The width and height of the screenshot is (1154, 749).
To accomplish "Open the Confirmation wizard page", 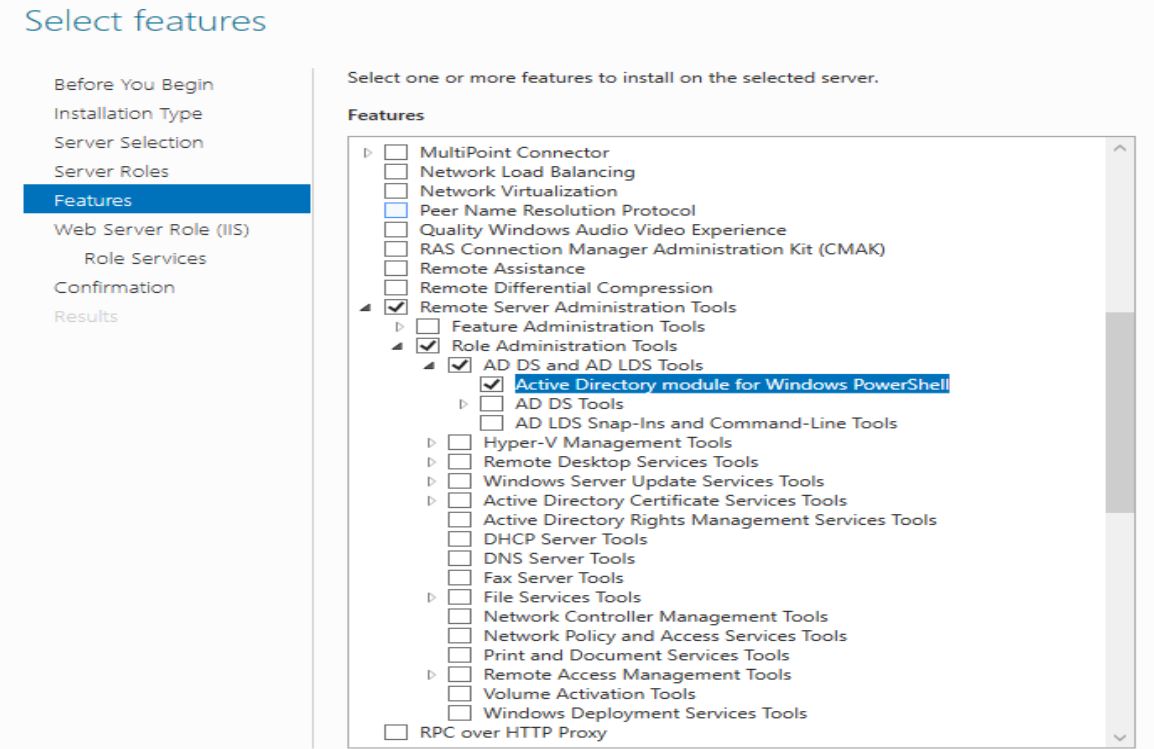I will pyautogui.click(x=114, y=287).
